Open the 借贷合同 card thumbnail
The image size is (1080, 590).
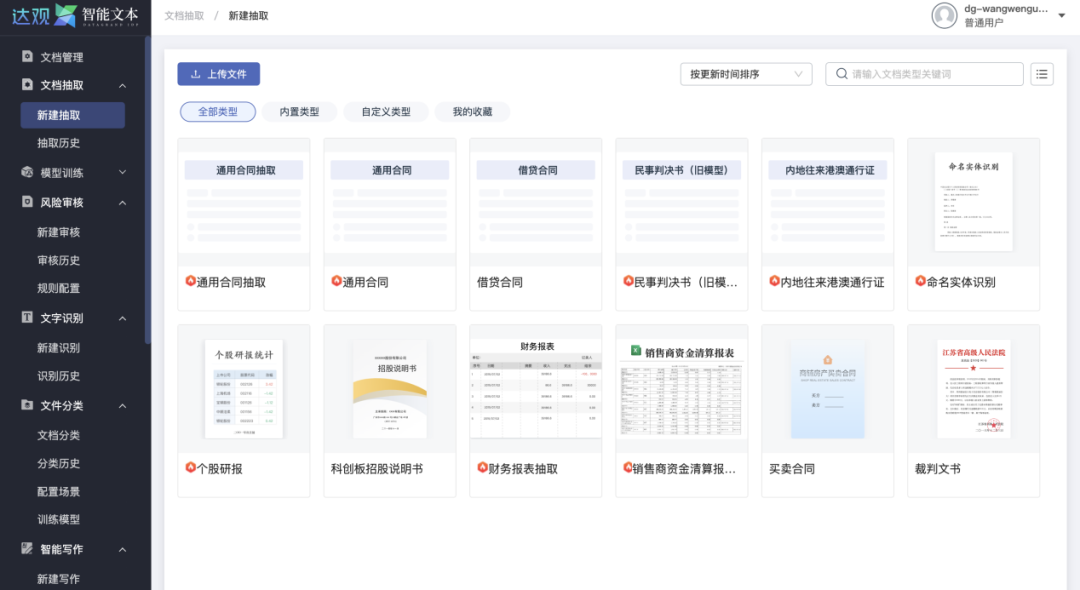pos(536,202)
